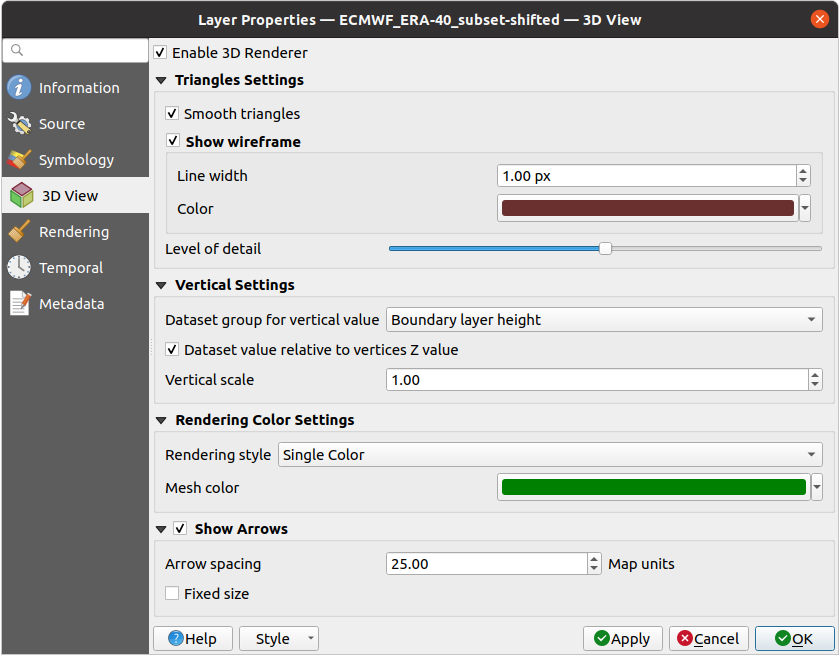
Task: Collapse the Triangles Settings section
Action: tap(162, 80)
